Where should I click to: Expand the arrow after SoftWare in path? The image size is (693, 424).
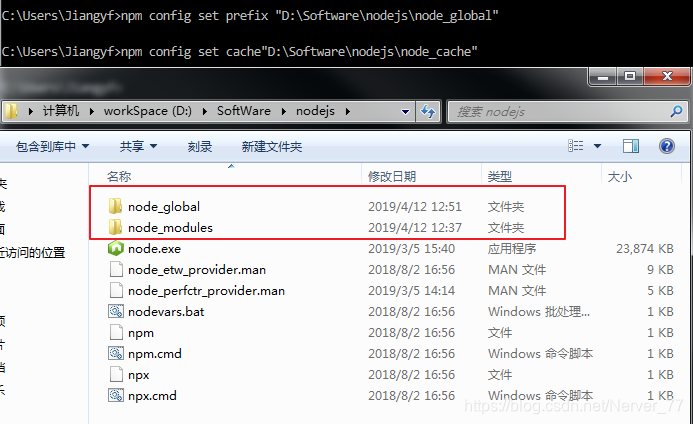pyautogui.click(x=284, y=111)
